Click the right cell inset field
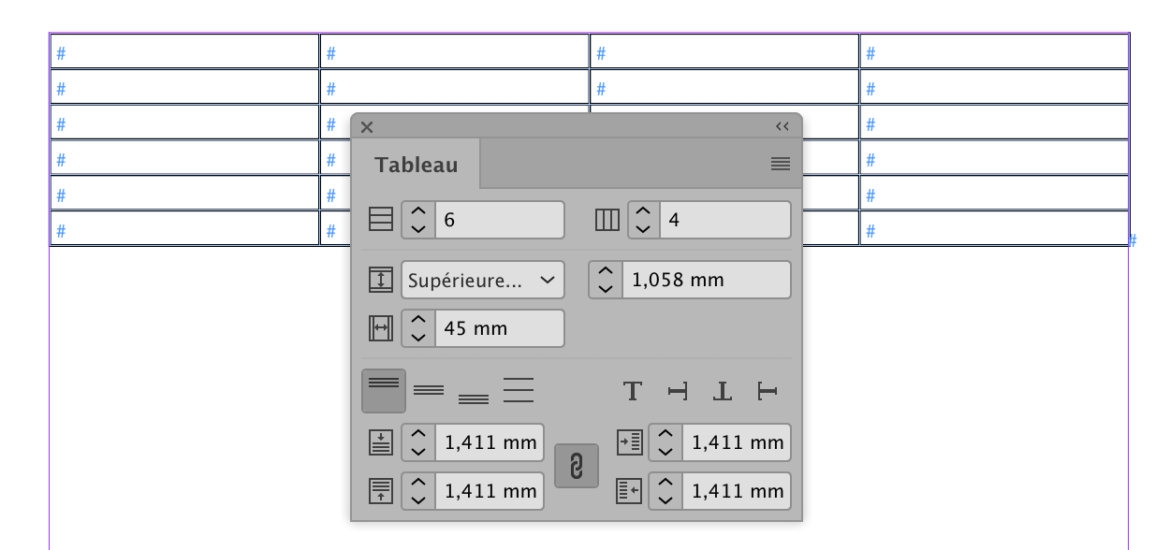This screenshot has width=1170, height=550. [x=736, y=491]
